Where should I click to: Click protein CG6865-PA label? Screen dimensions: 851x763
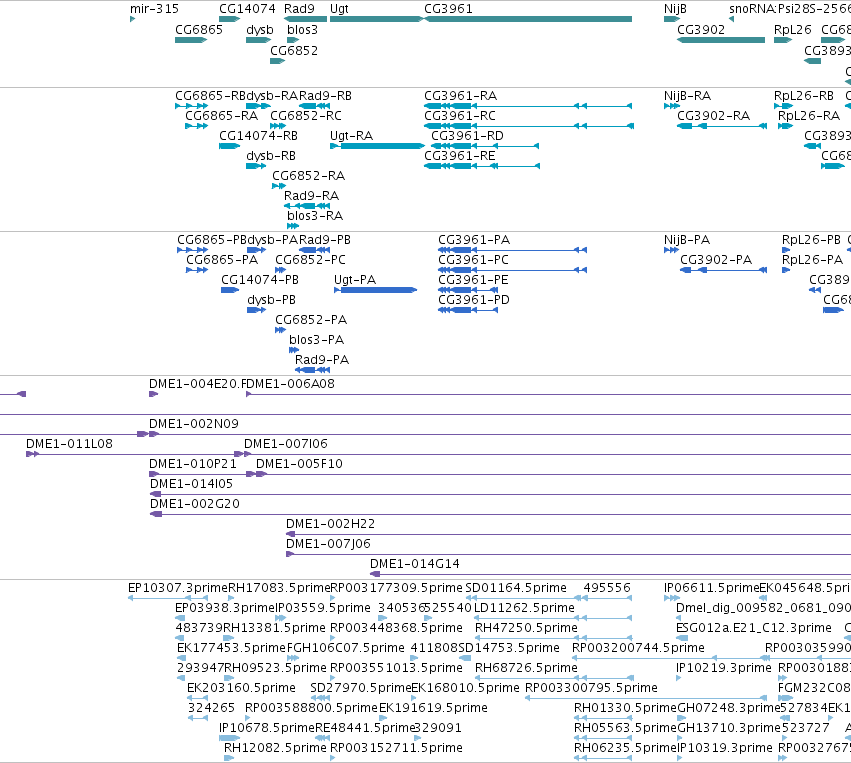coord(222,259)
